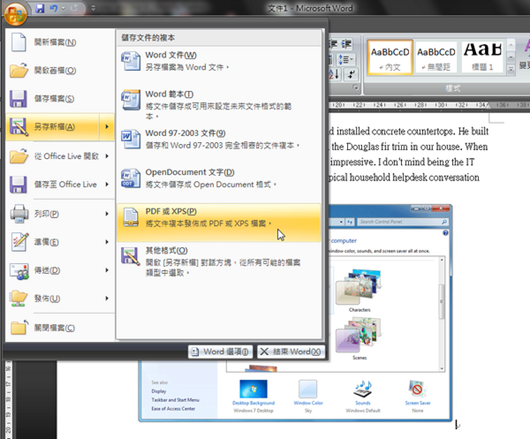Click the Office Live open-folder icon
Viewport: 530px width, 439px height.
(19, 156)
